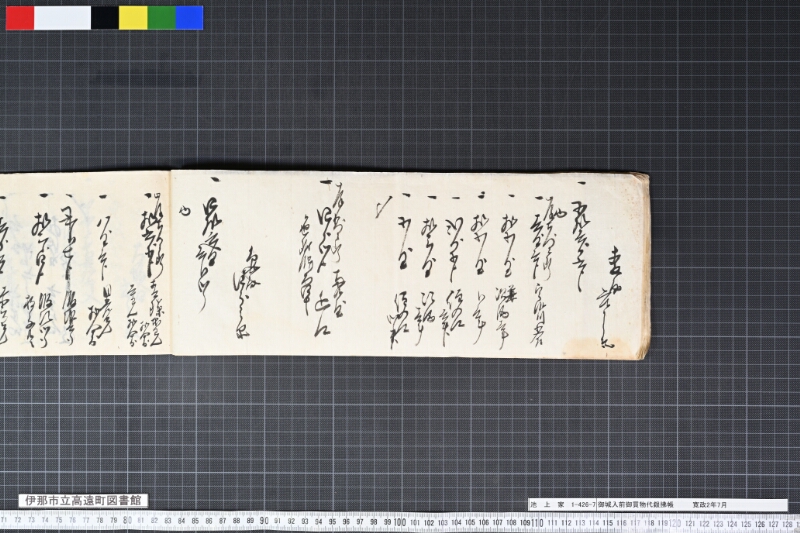Click the small circle mark on page
Screen dimensions: 800x533
point(184,209)
